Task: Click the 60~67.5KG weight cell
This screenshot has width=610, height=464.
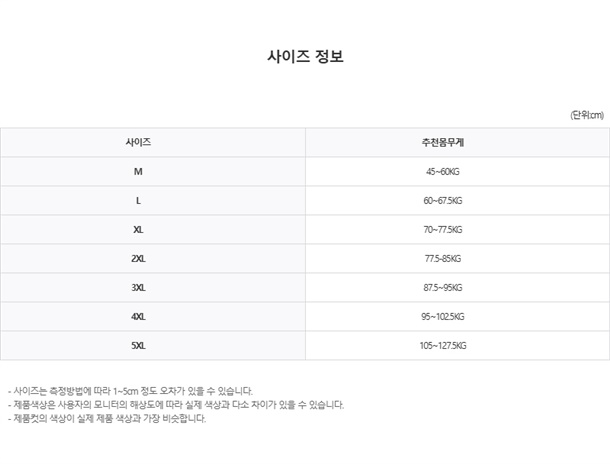Action: click(x=442, y=200)
